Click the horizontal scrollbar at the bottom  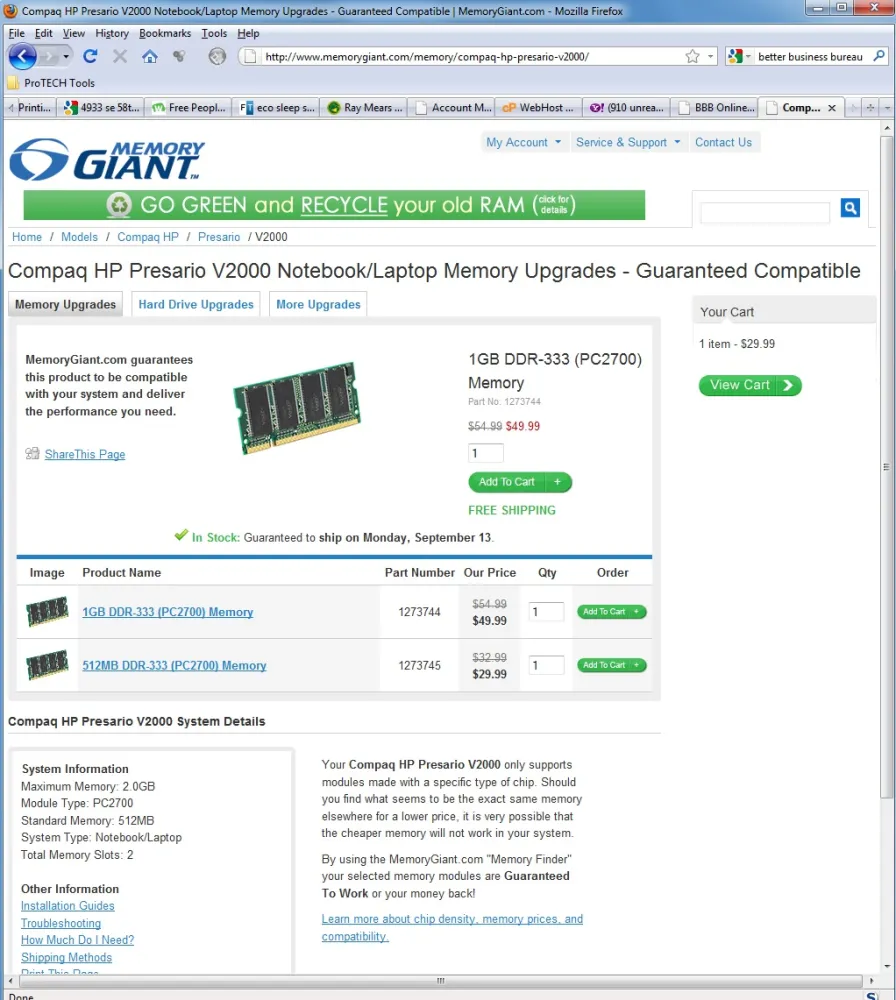point(441,980)
